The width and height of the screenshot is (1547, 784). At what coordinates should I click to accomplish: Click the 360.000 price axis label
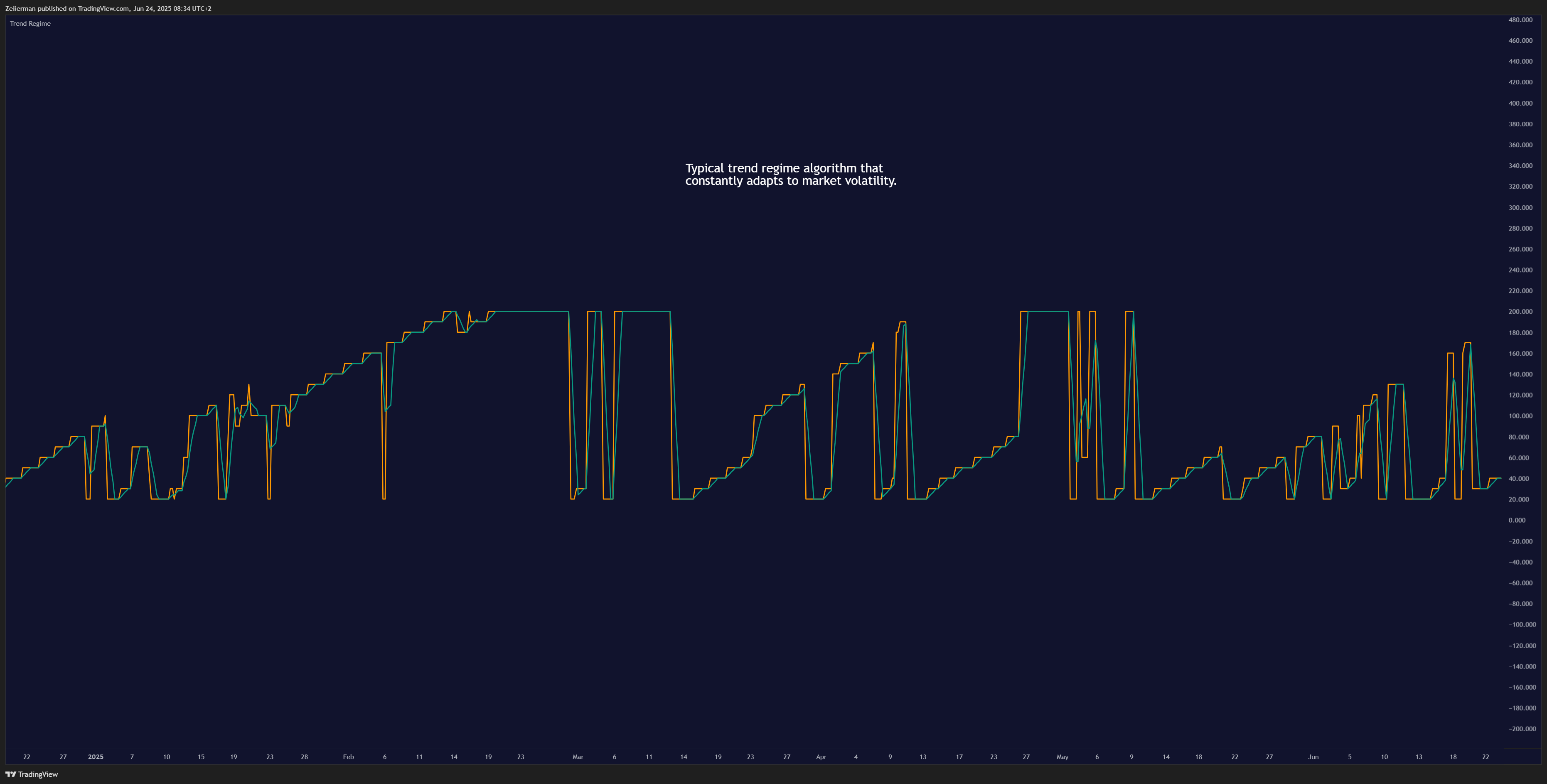point(1520,145)
